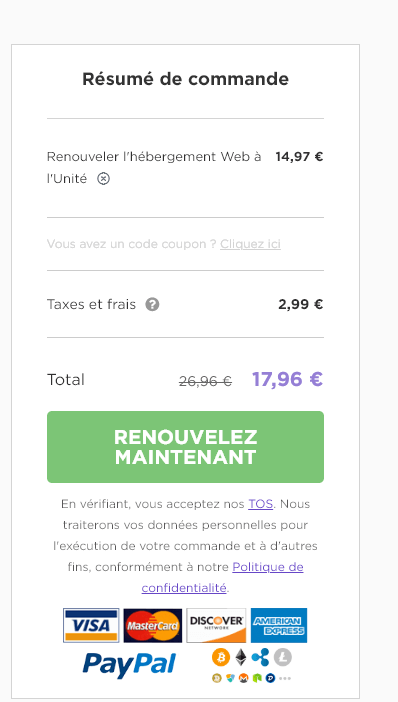Click the Monero coin icon
This screenshot has height=702, width=398.
(x=244, y=678)
